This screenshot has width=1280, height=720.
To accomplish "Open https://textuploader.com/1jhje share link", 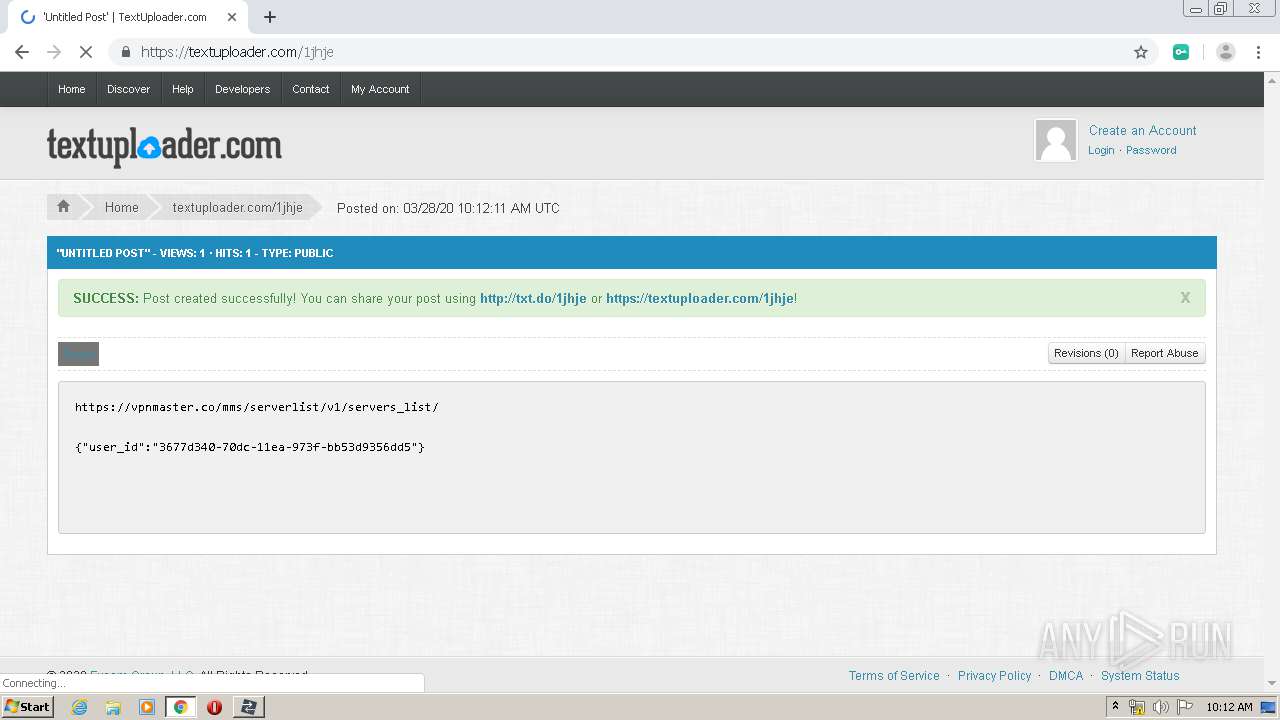I will point(700,298).
